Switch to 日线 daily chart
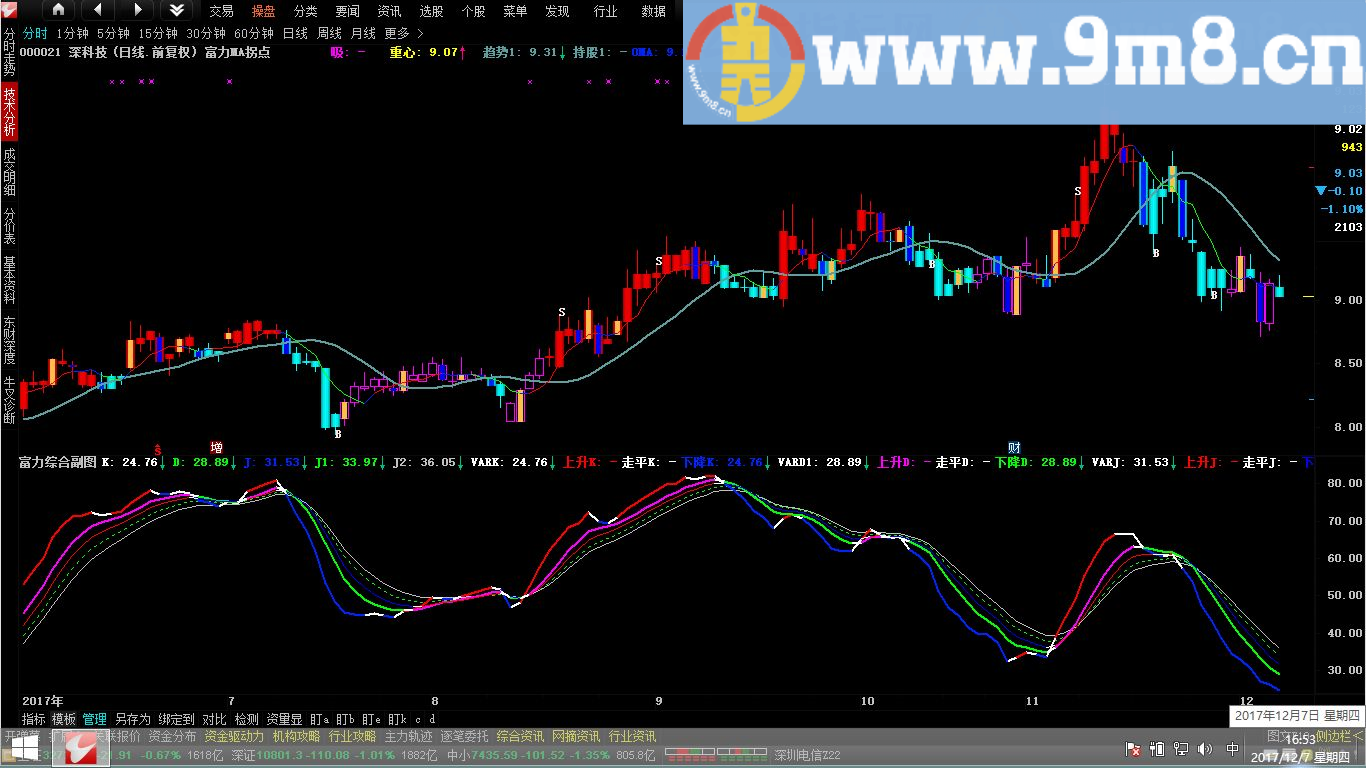This screenshot has width=1366, height=768. click(x=295, y=33)
